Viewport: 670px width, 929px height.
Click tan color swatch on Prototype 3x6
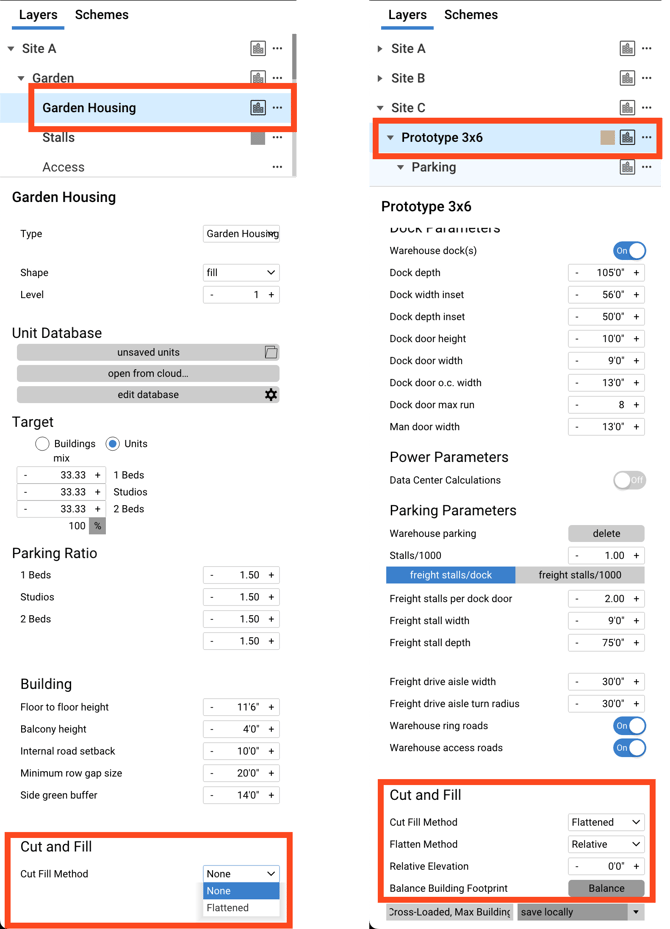pyautogui.click(x=607, y=137)
